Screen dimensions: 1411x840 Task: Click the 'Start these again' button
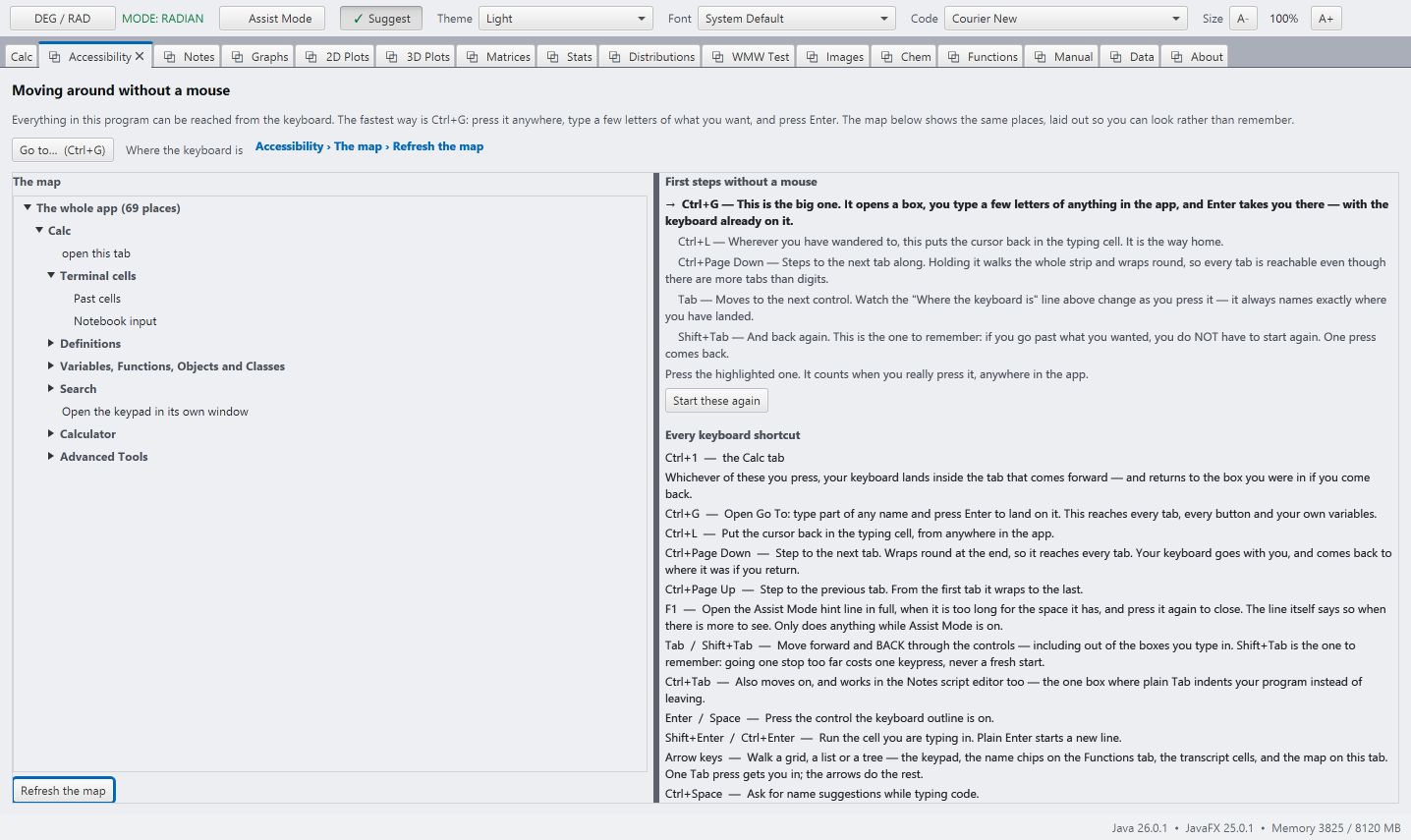pyautogui.click(x=716, y=401)
